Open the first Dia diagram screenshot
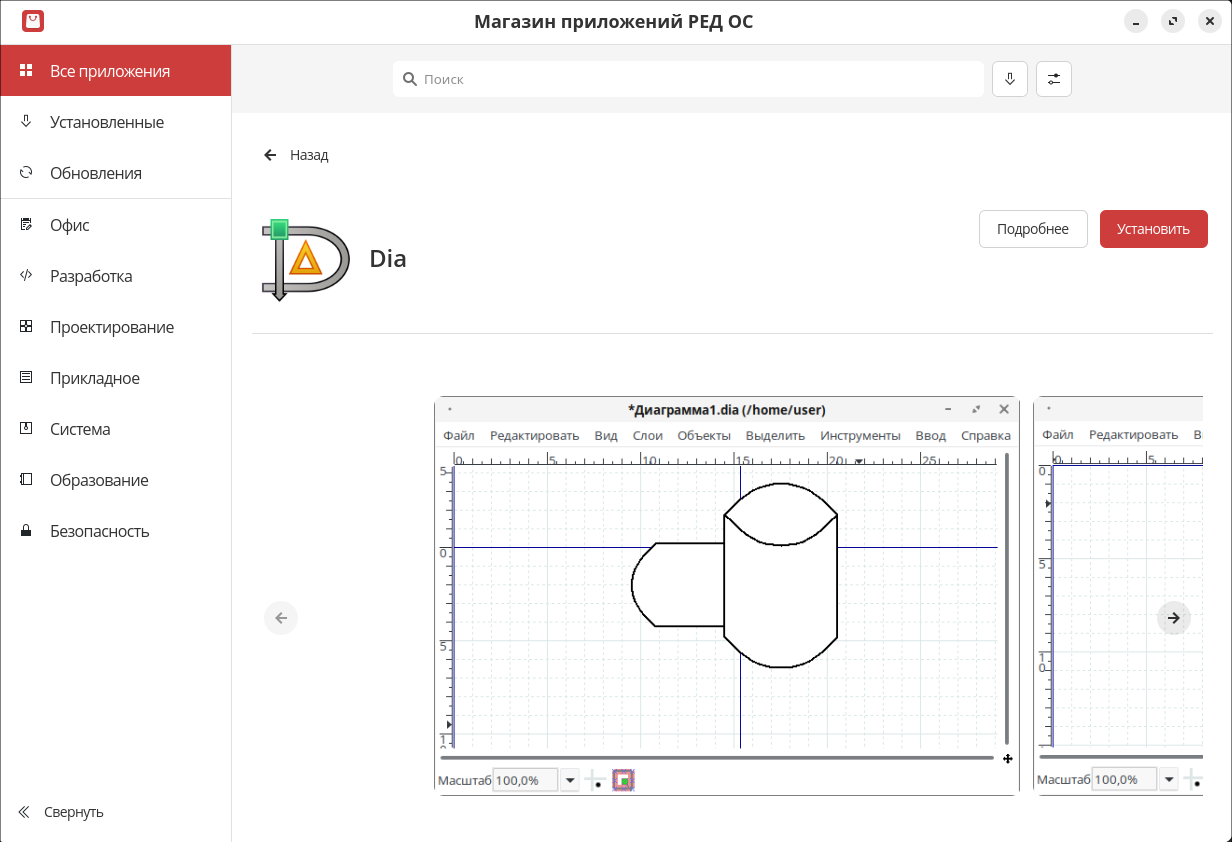 [726, 595]
